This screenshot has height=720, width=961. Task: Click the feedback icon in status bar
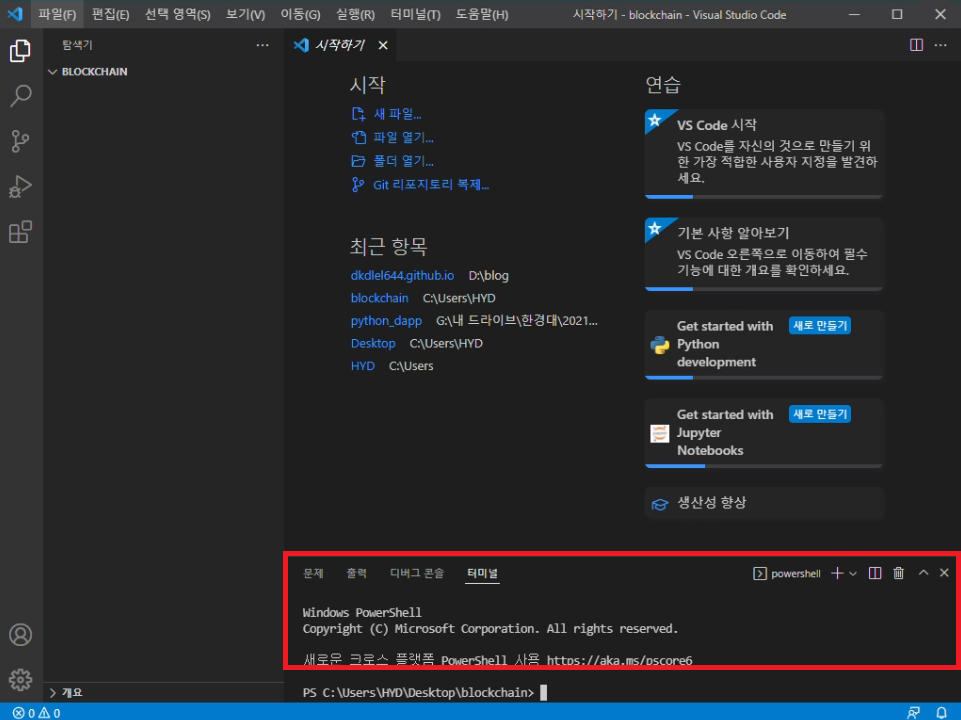pyautogui.click(x=913, y=713)
